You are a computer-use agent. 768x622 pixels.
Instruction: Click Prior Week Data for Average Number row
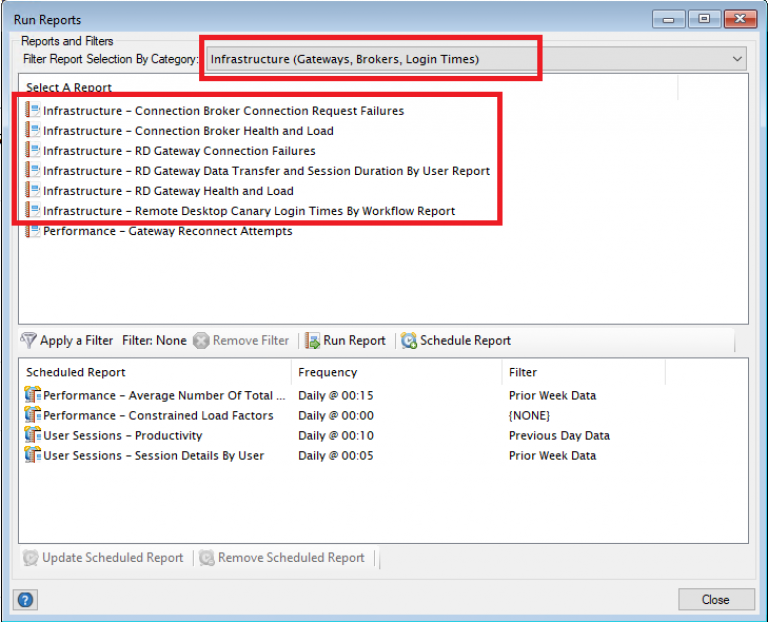tap(552, 395)
